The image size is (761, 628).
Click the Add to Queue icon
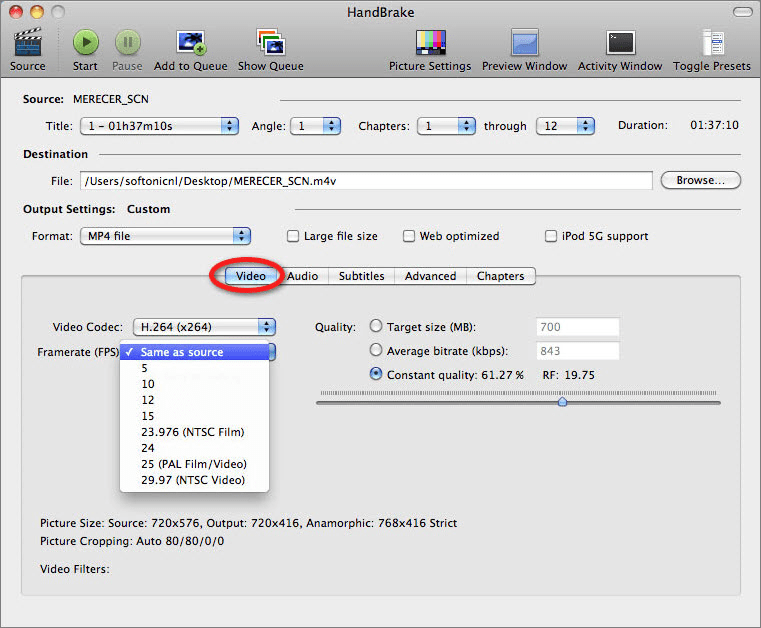[191, 43]
